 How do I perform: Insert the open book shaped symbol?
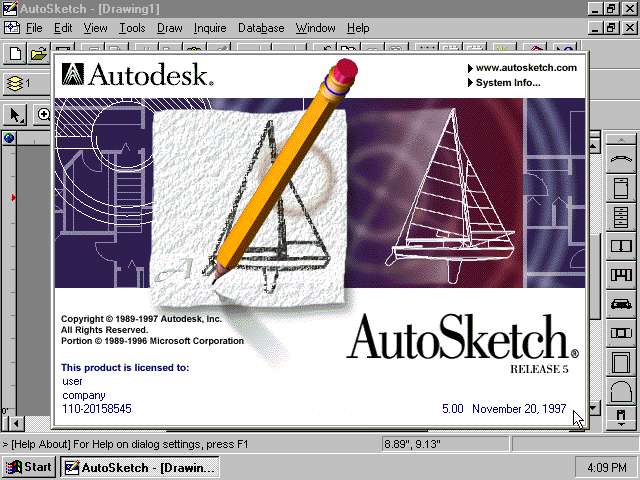pos(621,246)
